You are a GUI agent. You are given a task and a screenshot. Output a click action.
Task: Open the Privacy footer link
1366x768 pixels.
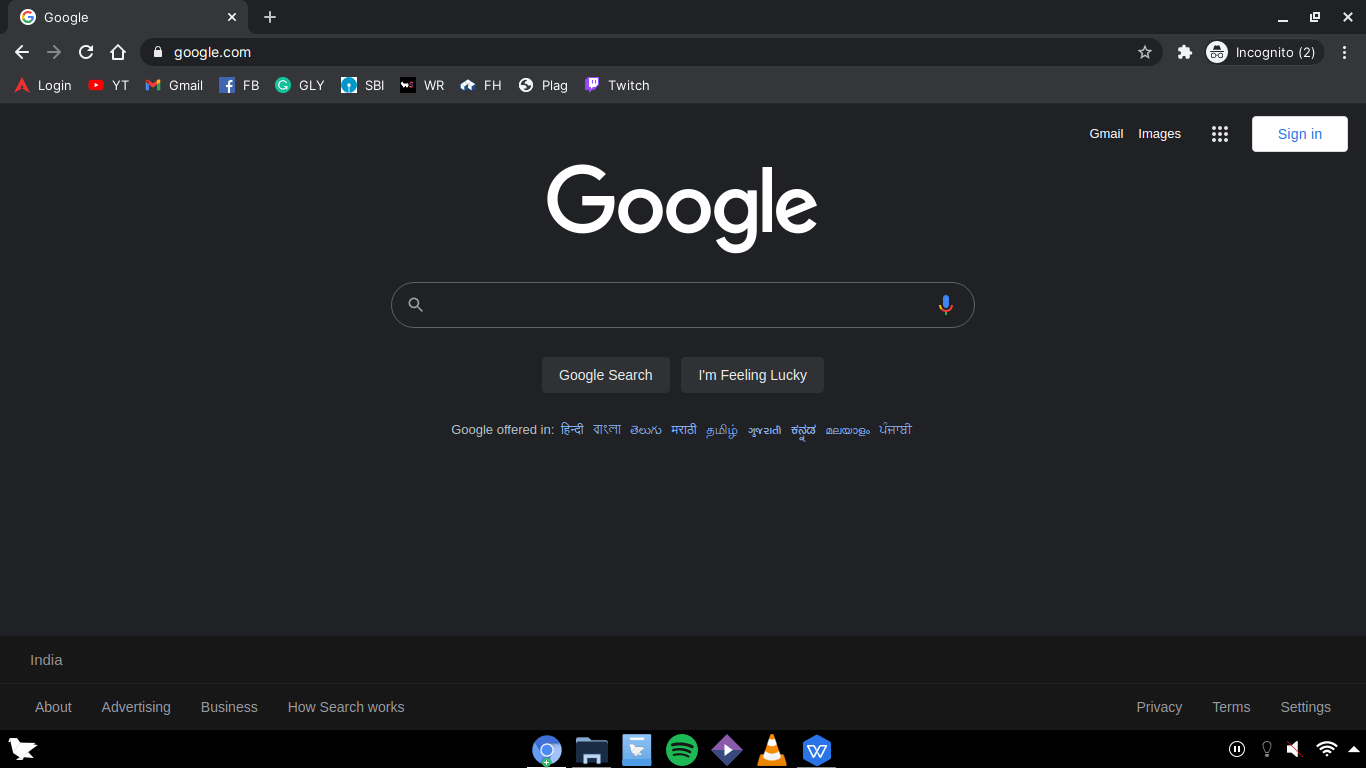coord(1159,707)
